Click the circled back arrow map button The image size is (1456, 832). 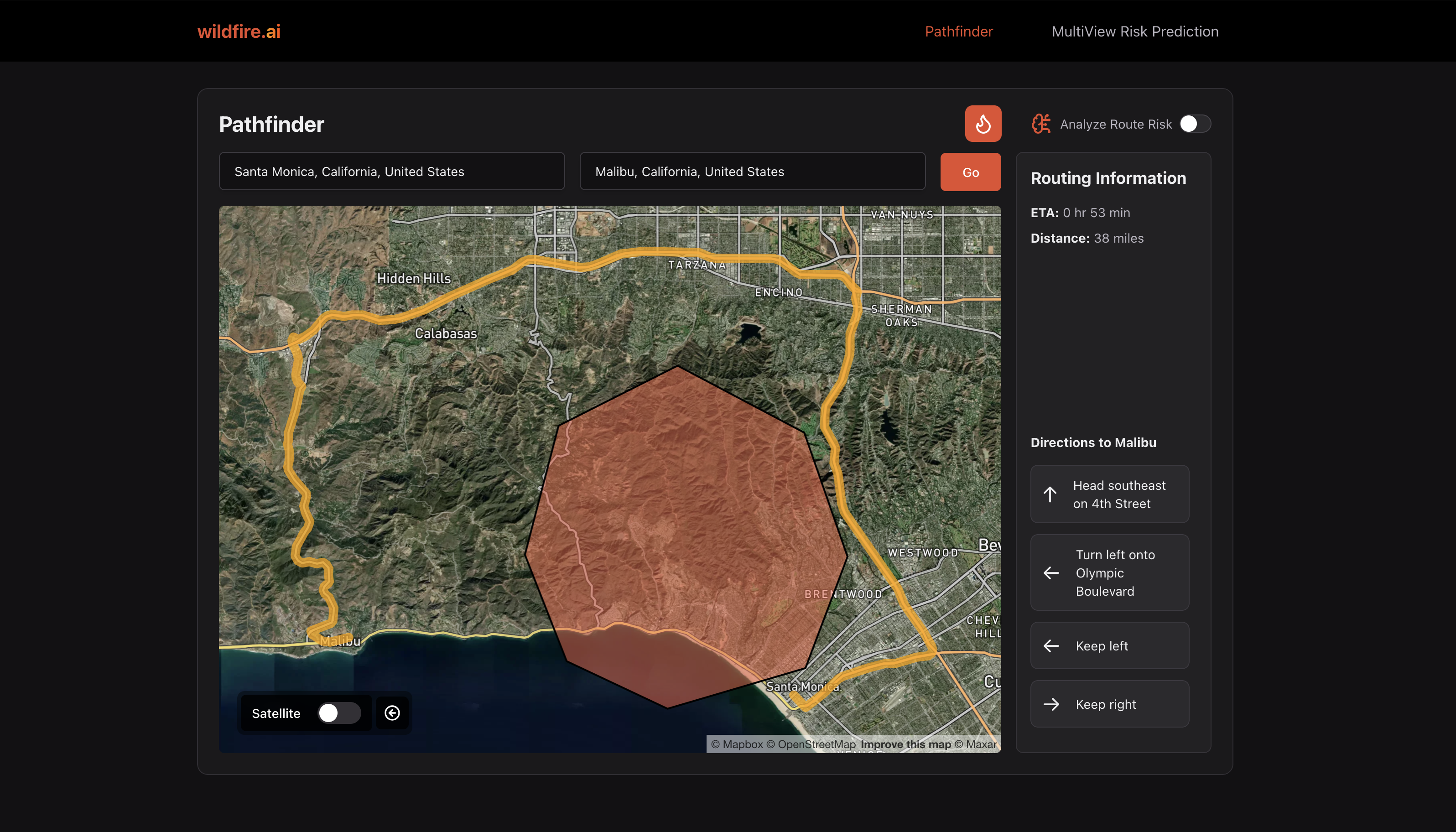(392, 712)
